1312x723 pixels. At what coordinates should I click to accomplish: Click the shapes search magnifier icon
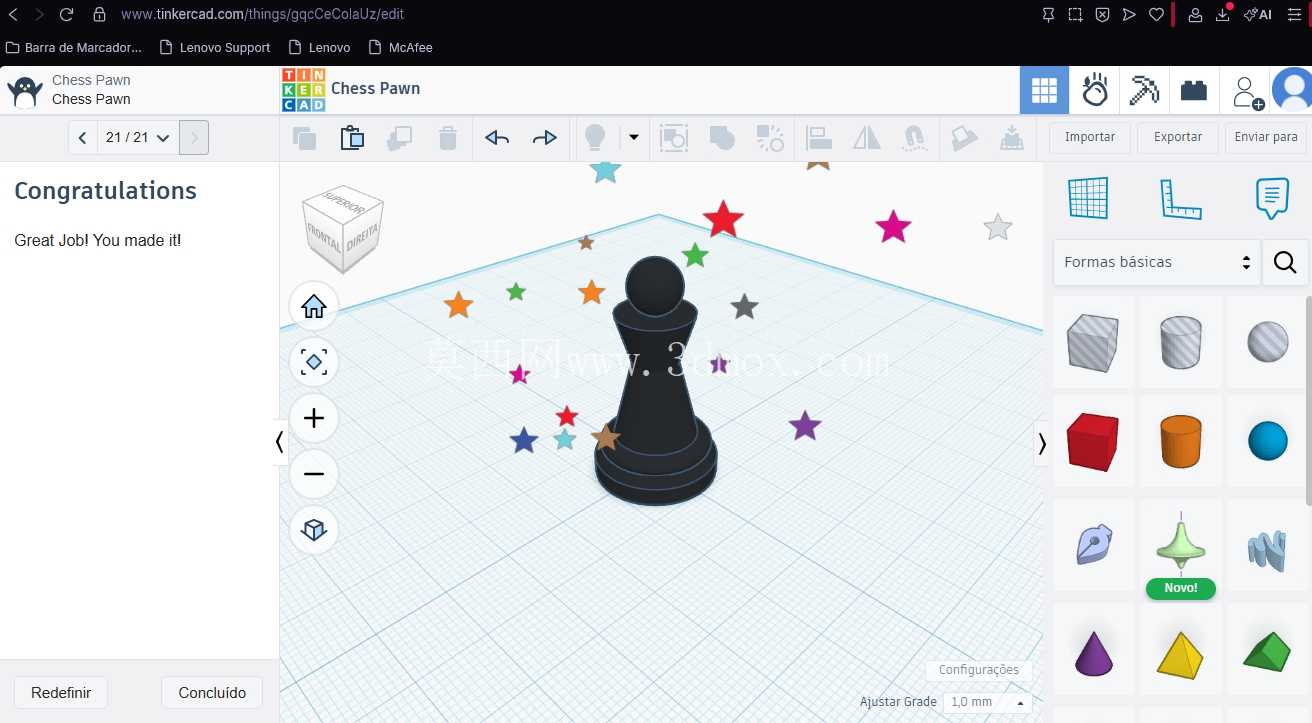pos(1285,262)
